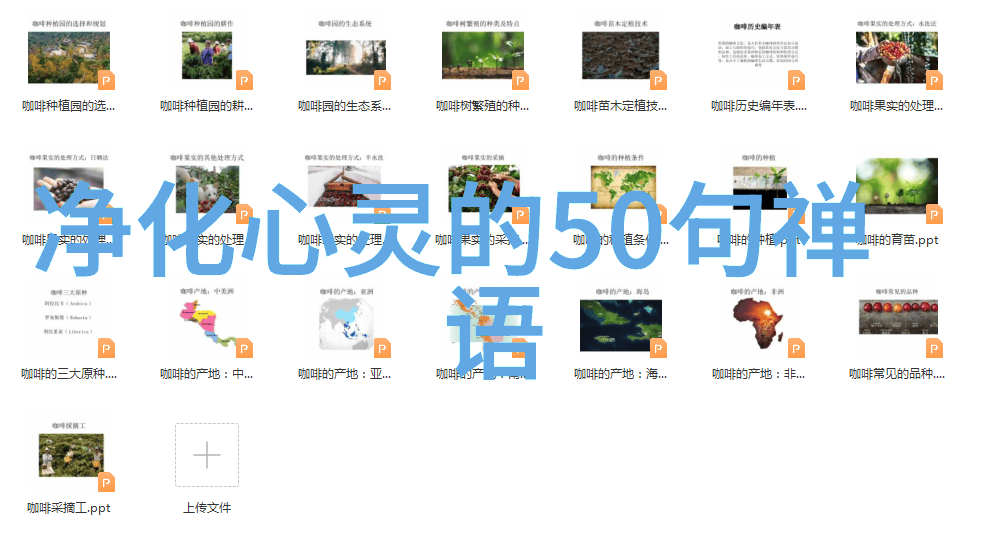The width and height of the screenshot is (990, 537).
Task: Click PPT badge on 咖啡采摘工.ppt thumbnail
Action: pyautogui.click(x=106, y=482)
